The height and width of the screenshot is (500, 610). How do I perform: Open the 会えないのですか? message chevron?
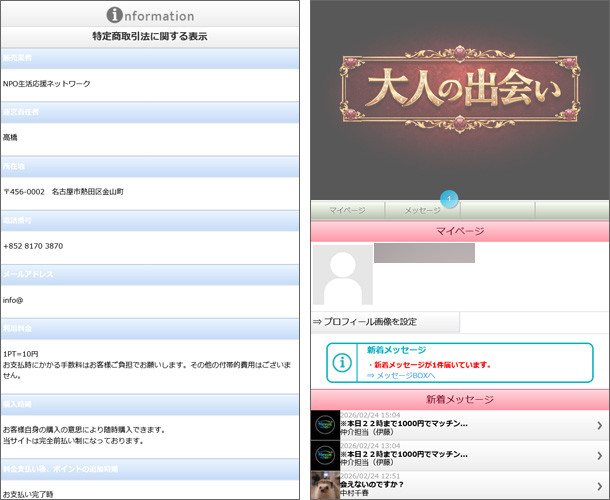click(599, 485)
